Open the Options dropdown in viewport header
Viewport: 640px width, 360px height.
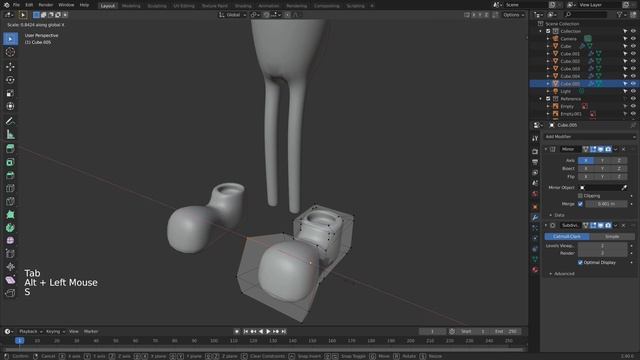tap(513, 15)
